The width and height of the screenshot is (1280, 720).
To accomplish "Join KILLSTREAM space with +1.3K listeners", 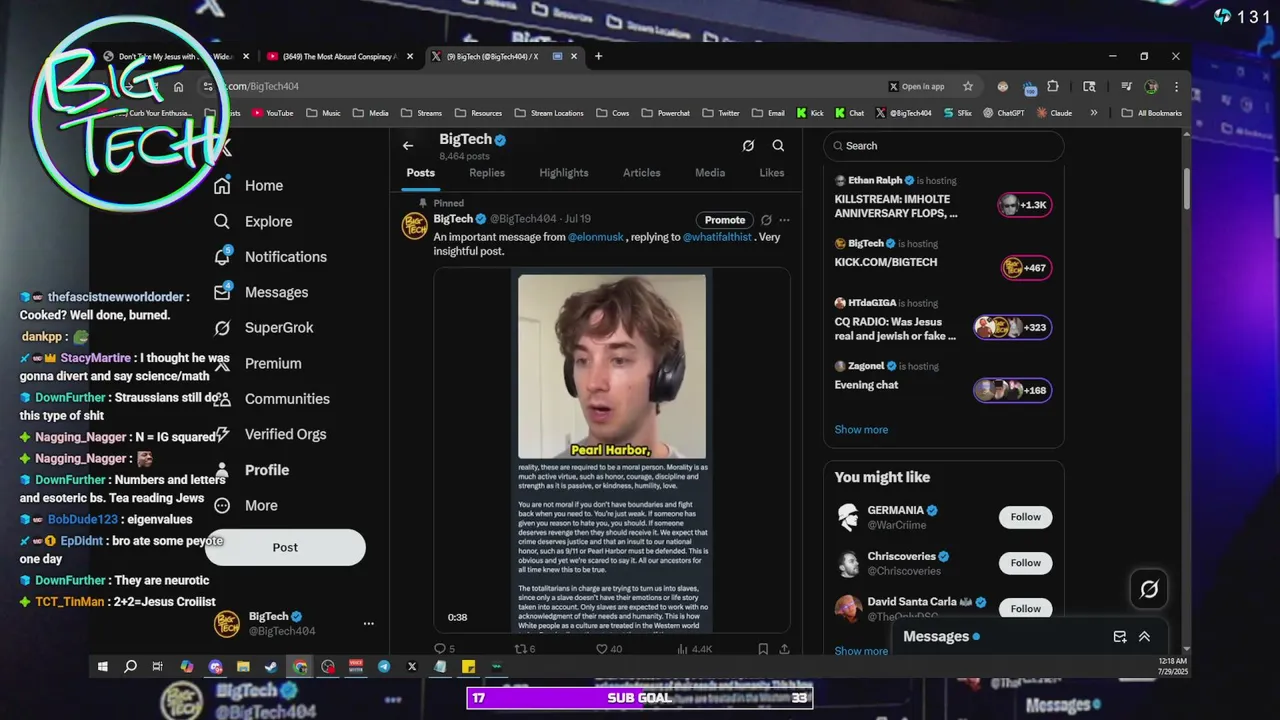I will [1024, 205].
